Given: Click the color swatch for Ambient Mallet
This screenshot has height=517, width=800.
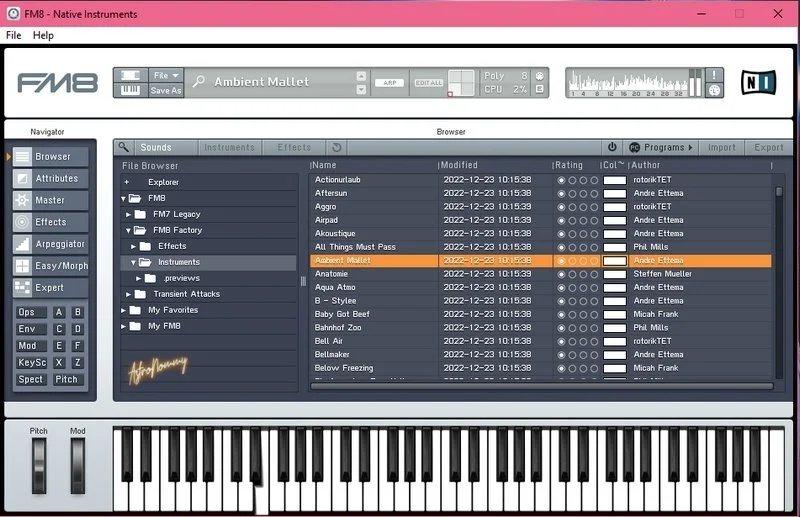Looking at the screenshot, I should coord(615,261).
